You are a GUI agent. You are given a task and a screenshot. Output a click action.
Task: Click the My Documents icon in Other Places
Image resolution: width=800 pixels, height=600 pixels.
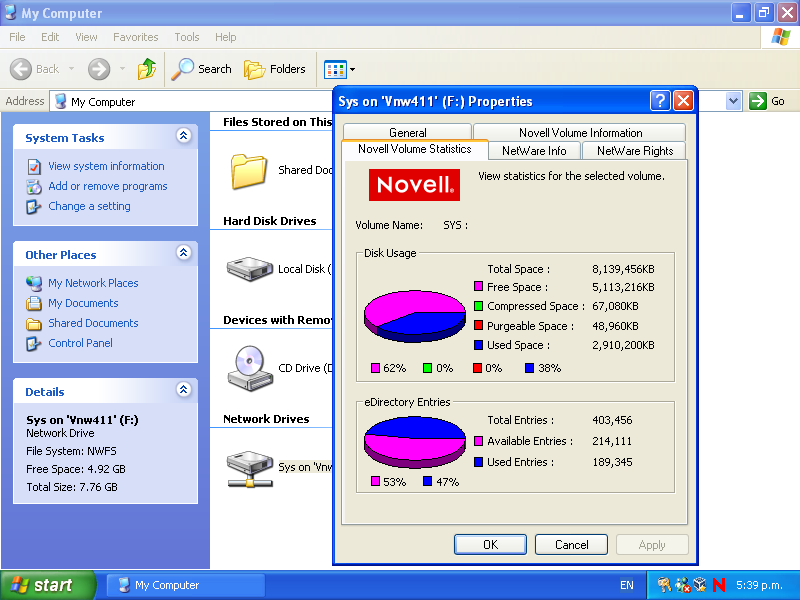point(34,304)
